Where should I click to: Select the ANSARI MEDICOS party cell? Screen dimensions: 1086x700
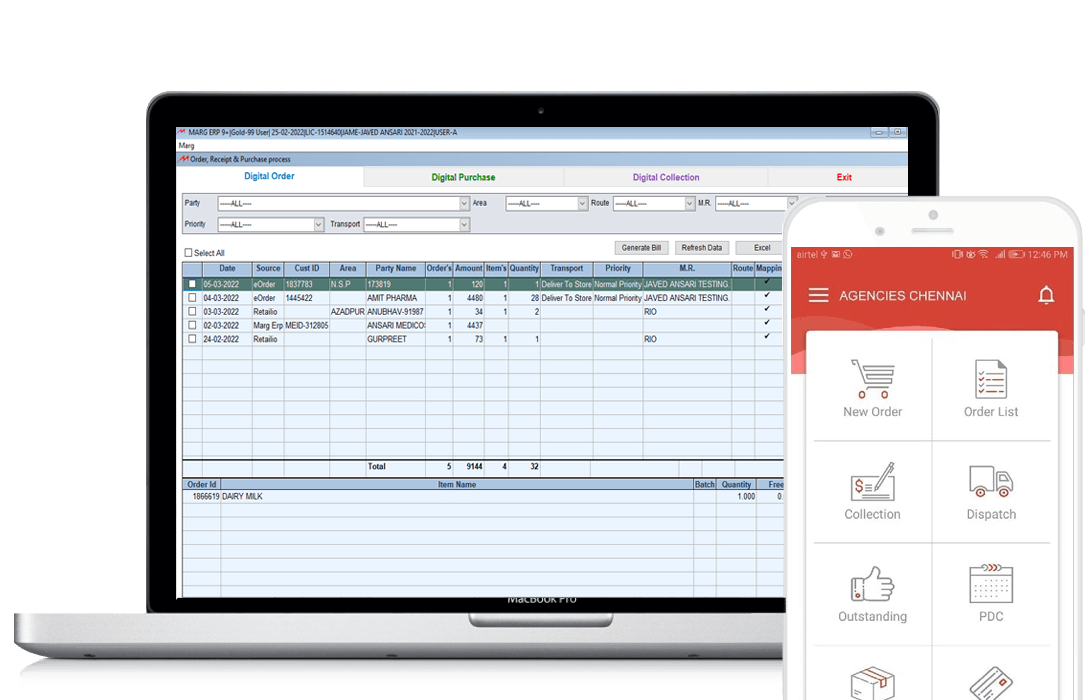[x=395, y=325]
